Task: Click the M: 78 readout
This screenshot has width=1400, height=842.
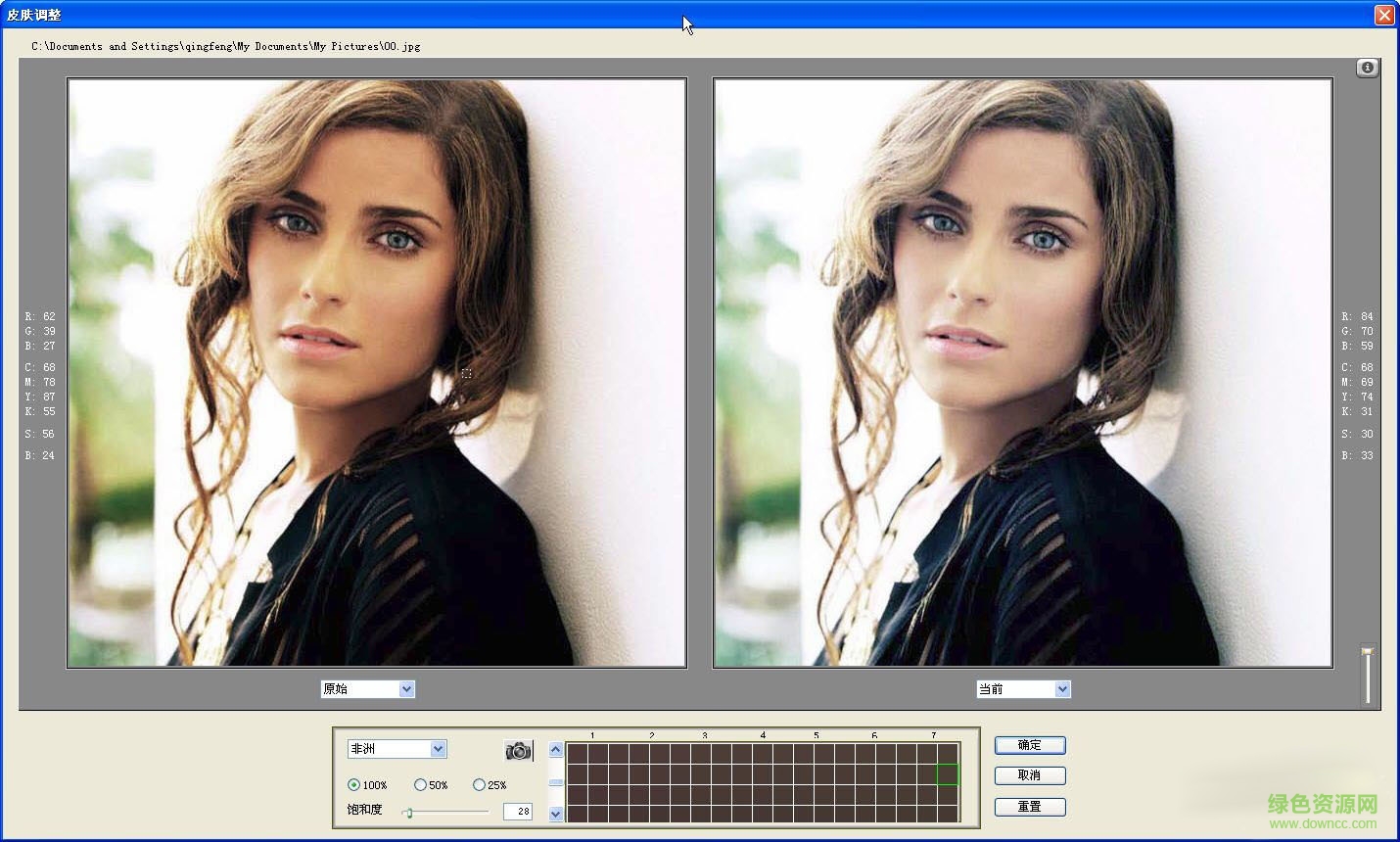Action: (x=40, y=382)
